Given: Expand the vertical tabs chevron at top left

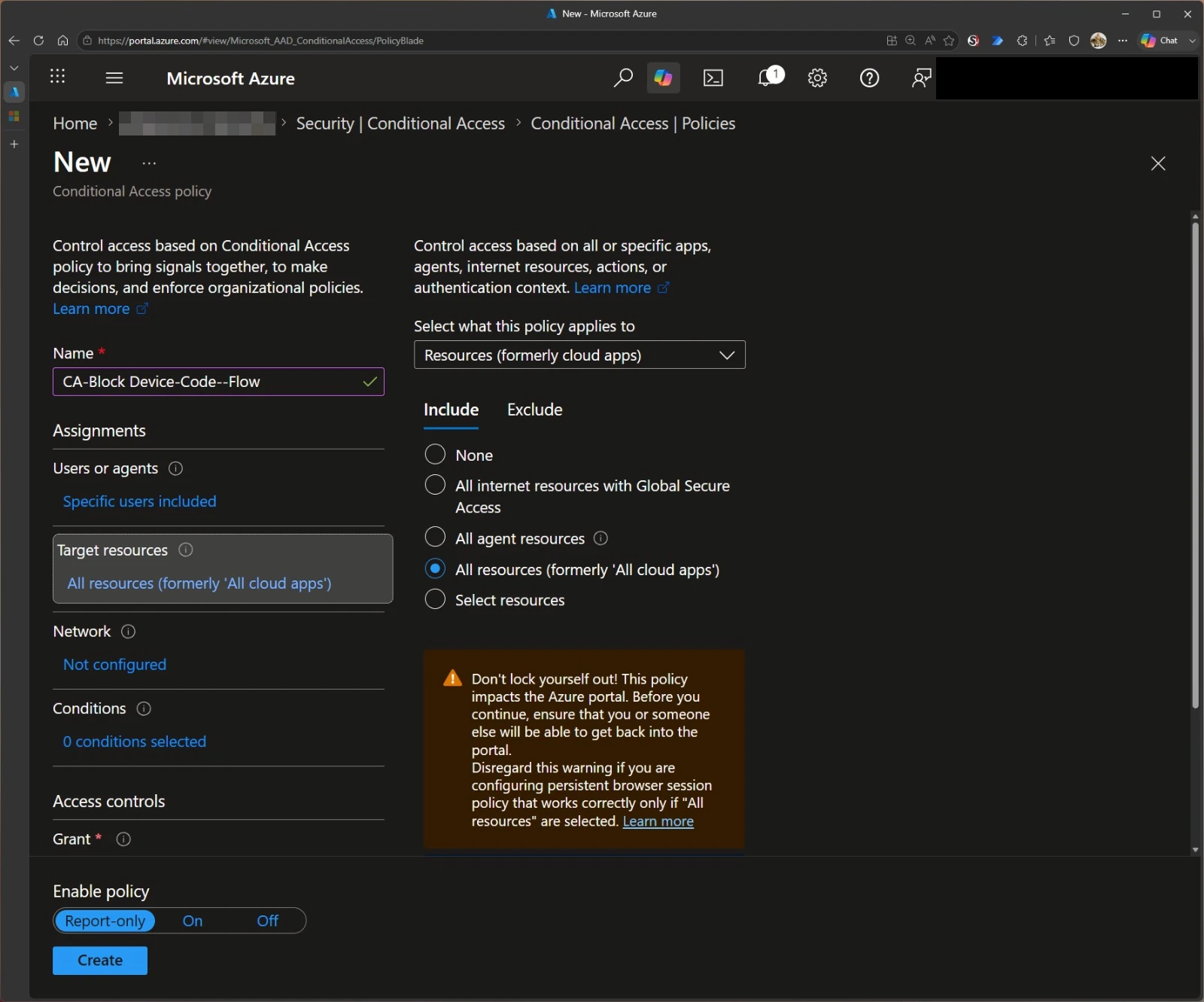Looking at the screenshot, I should point(14,68).
